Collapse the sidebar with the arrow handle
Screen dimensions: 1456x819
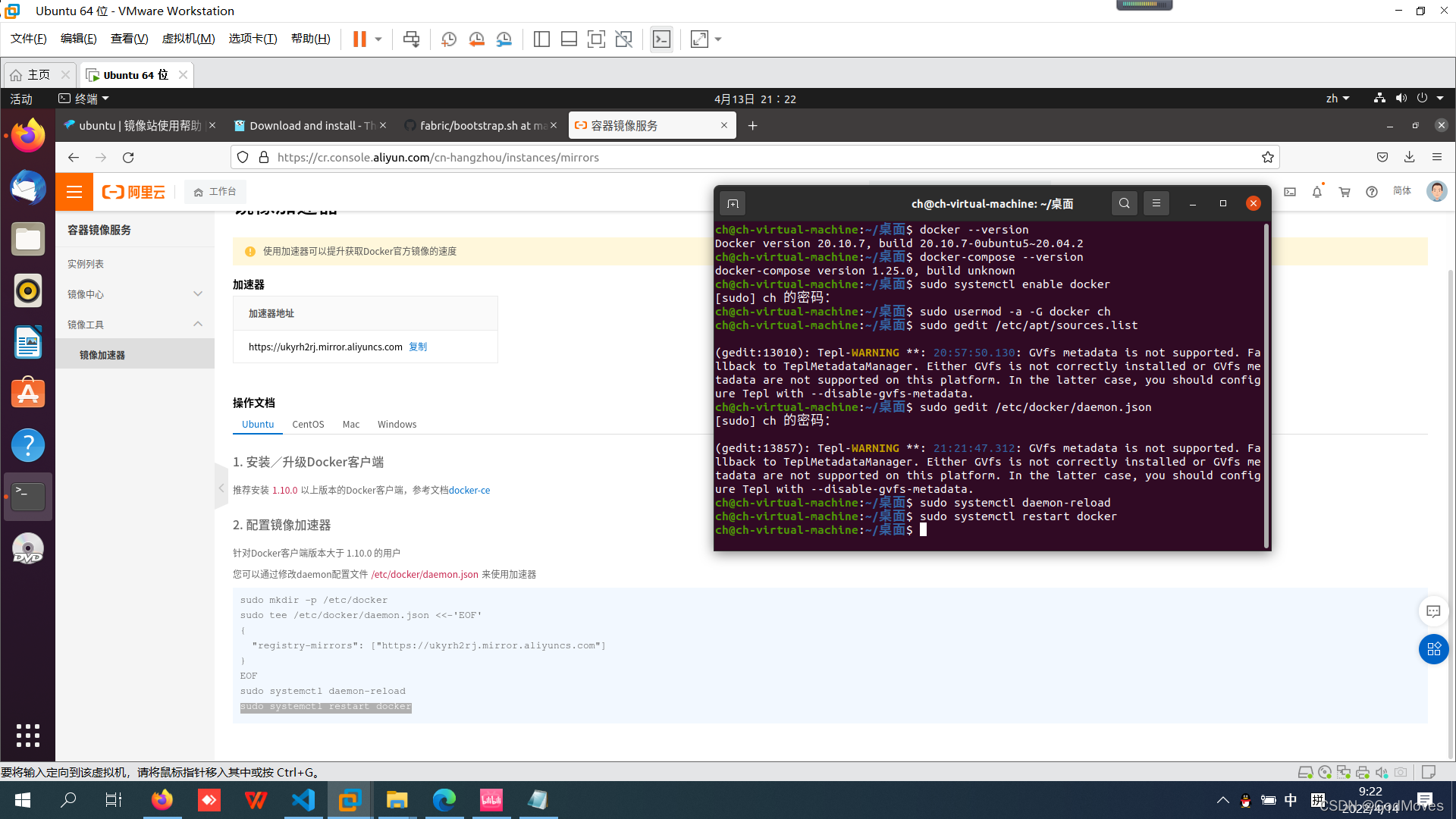(221, 488)
